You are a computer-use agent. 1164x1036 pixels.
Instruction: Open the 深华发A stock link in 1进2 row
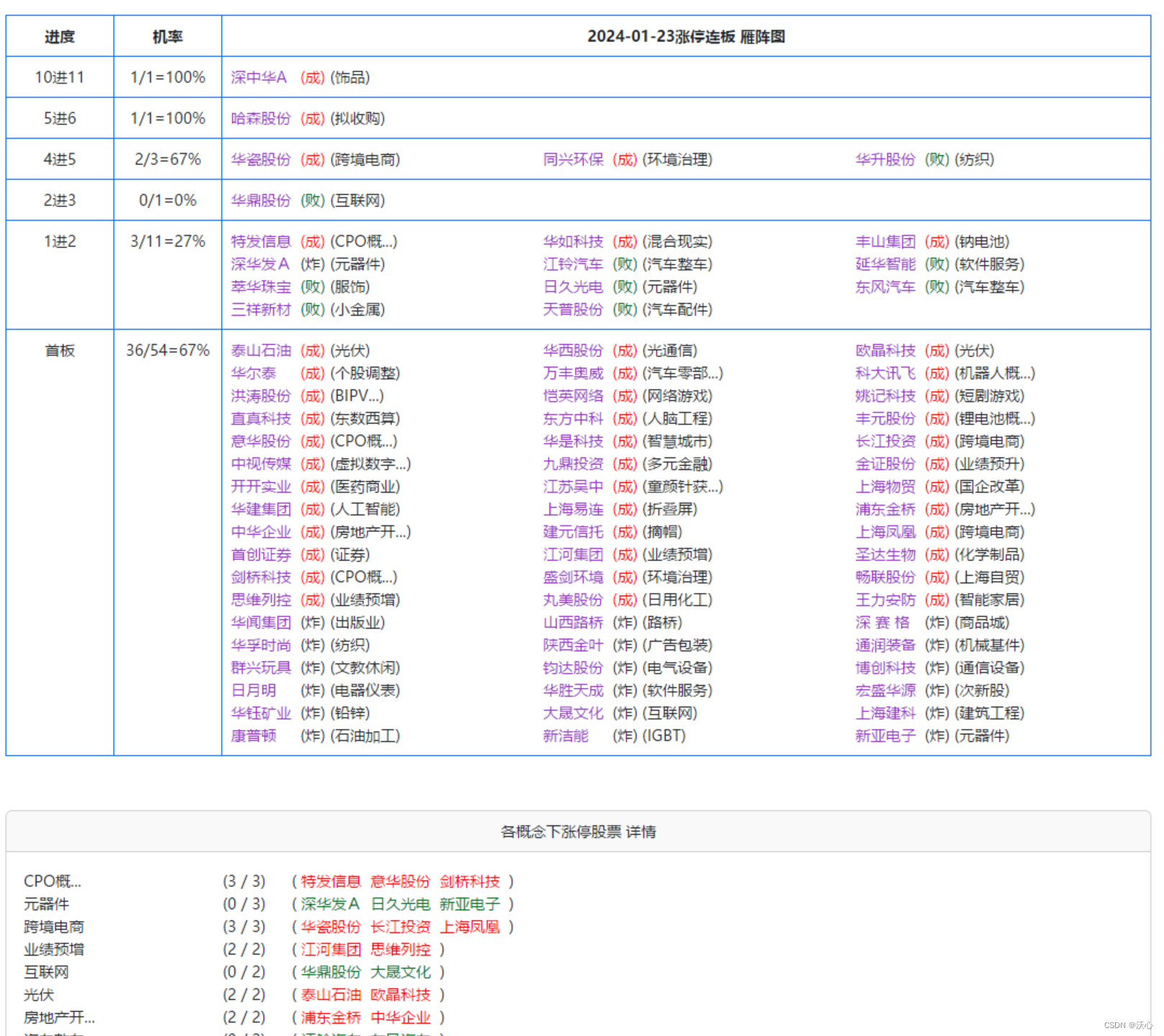coord(260,264)
